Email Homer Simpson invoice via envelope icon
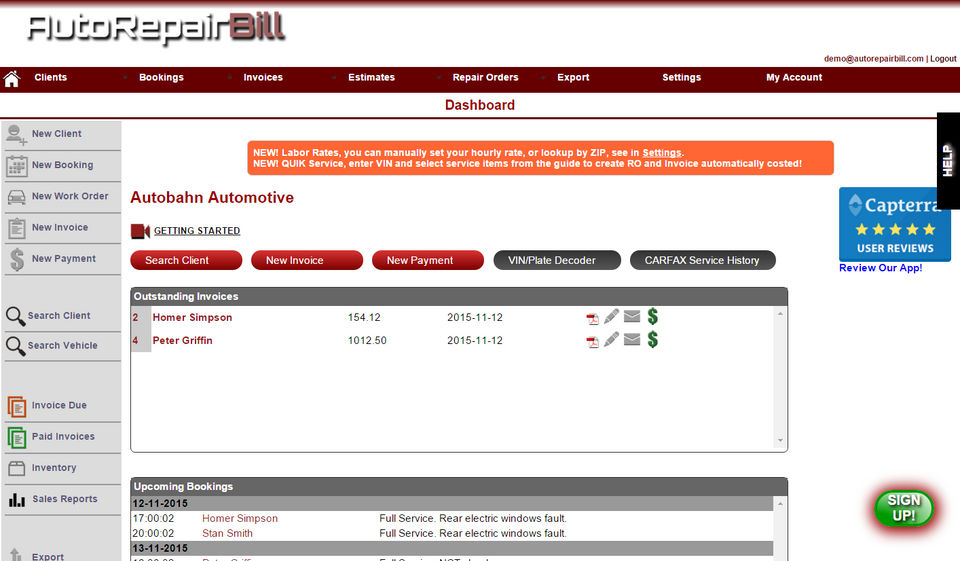This screenshot has height=561, width=960. pyautogui.click(x=632, y=317)
